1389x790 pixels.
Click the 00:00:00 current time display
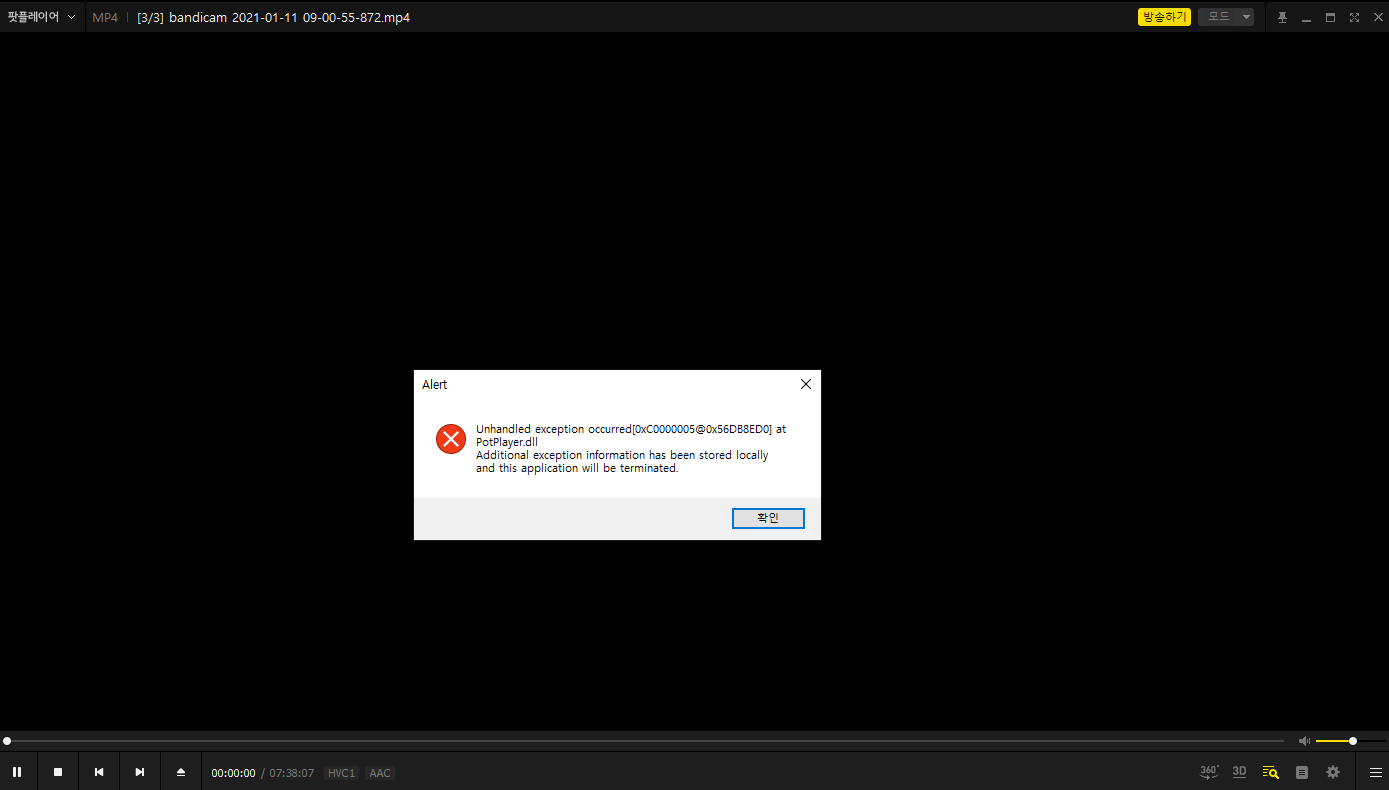pos(233,773)
